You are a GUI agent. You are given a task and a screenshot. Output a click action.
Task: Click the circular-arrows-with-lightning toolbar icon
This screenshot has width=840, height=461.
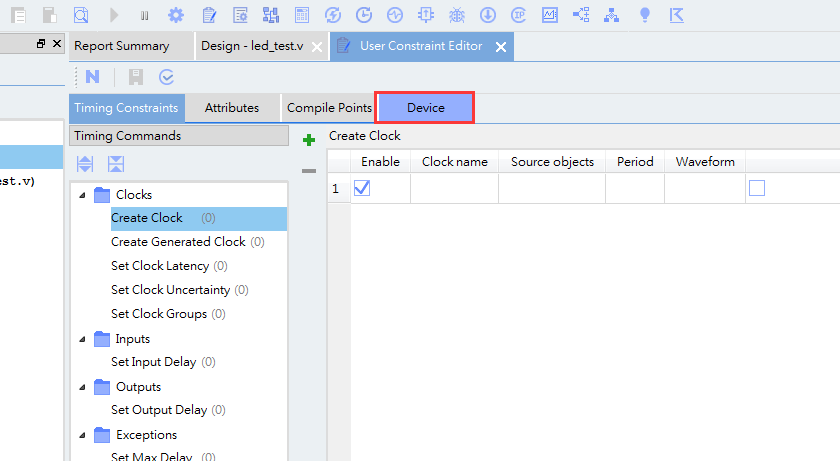pos(333,15)
